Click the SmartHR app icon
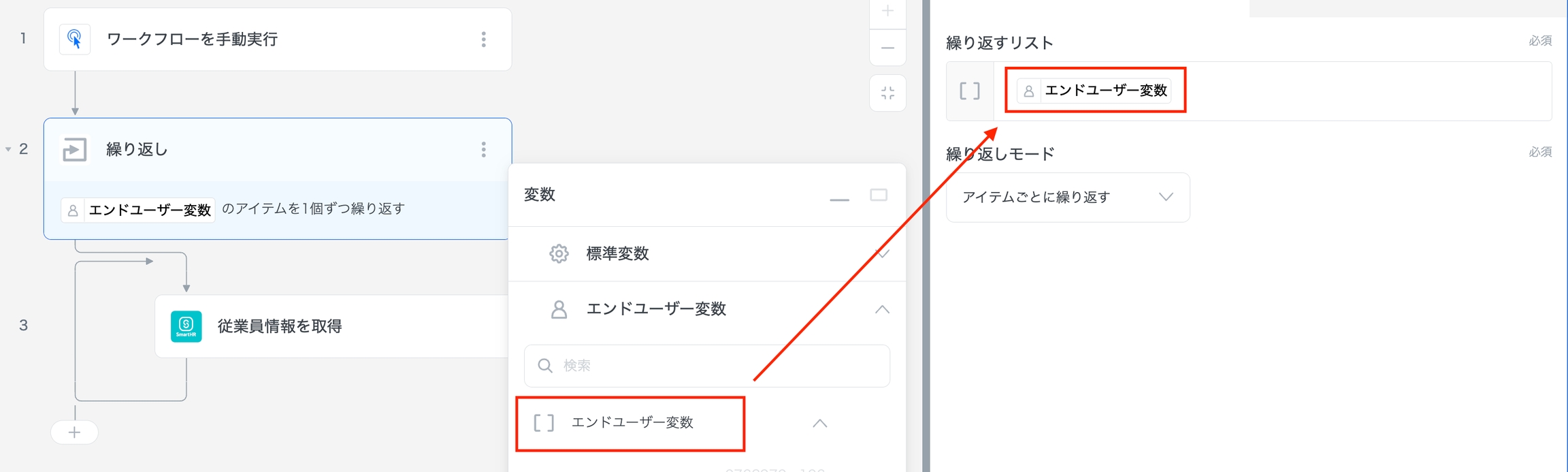 186,326
